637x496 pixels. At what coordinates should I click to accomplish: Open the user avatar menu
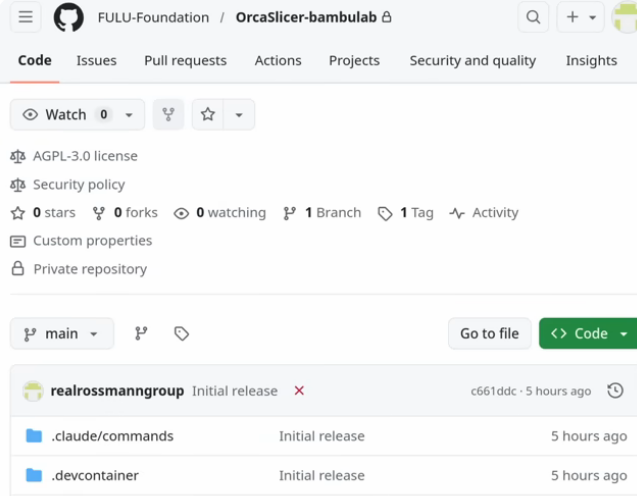(x=625, y=17)
